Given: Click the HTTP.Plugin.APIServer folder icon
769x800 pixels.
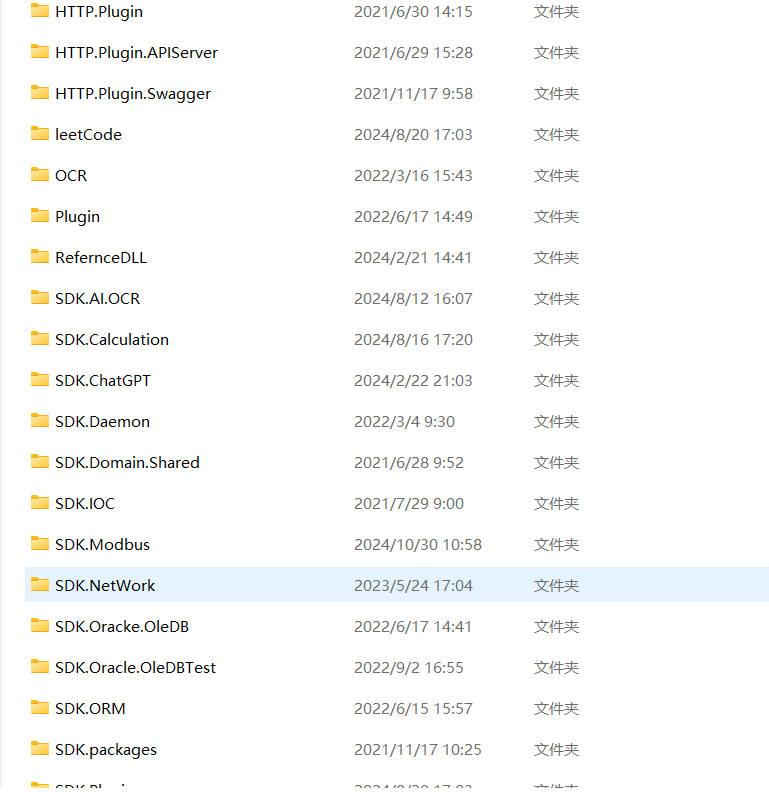Looking at the screenshot, I should 40,52.
